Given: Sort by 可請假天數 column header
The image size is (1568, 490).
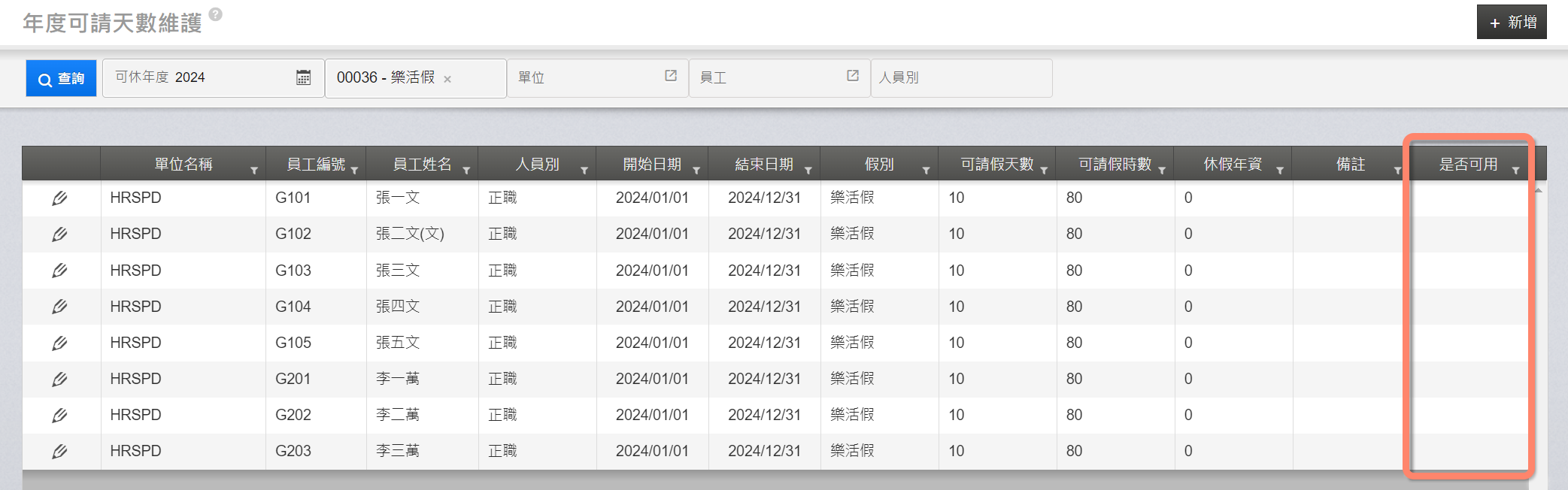Looking at the screenshot, I should pyautogui.click(x=996, y=165).
